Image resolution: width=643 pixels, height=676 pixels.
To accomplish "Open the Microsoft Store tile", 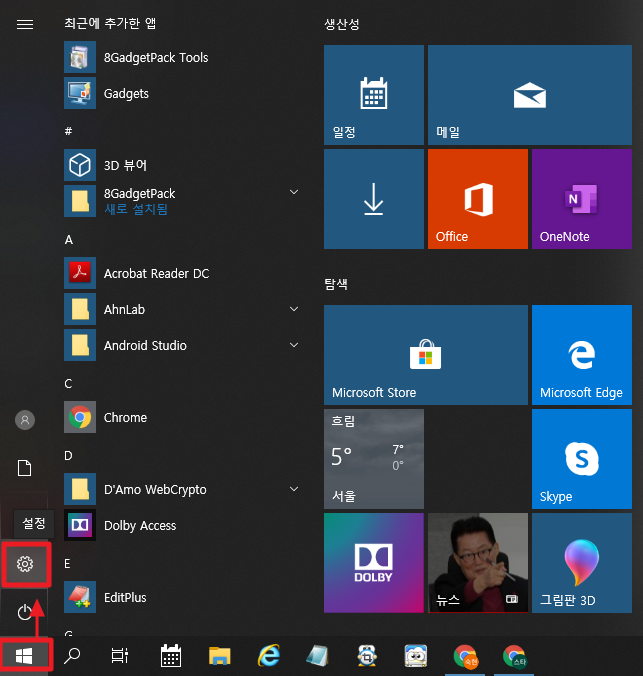I will pyautogui.click(x=426, y=355).
